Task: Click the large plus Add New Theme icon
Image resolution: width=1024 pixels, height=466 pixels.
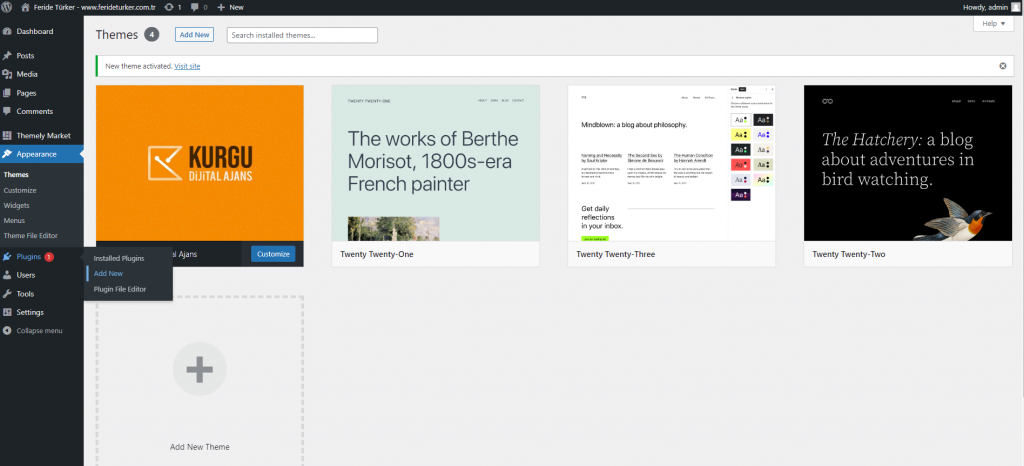Action: click(x=200, y=369)
